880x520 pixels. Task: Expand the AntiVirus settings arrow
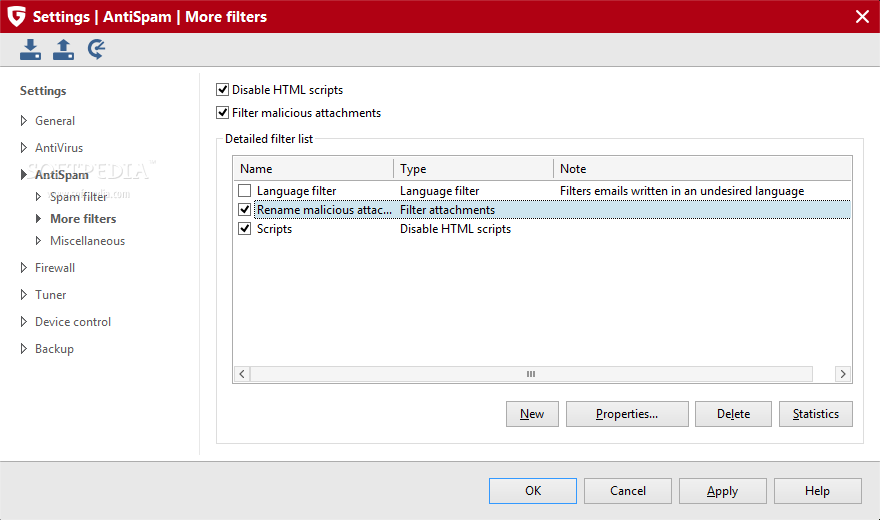click(x=24, y=148)
